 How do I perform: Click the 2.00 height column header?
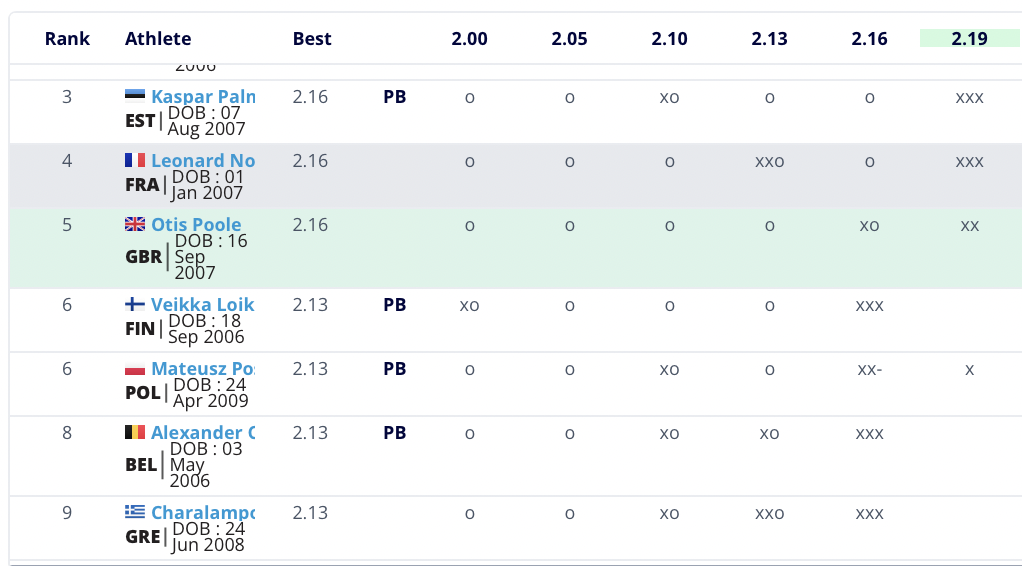click(469, 39)
